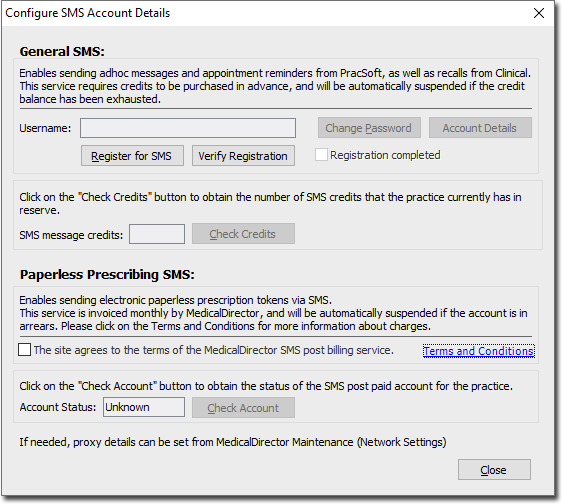Close the dialog with the title bar X
This screenshot has width=562, height=504.
point(539,13)
